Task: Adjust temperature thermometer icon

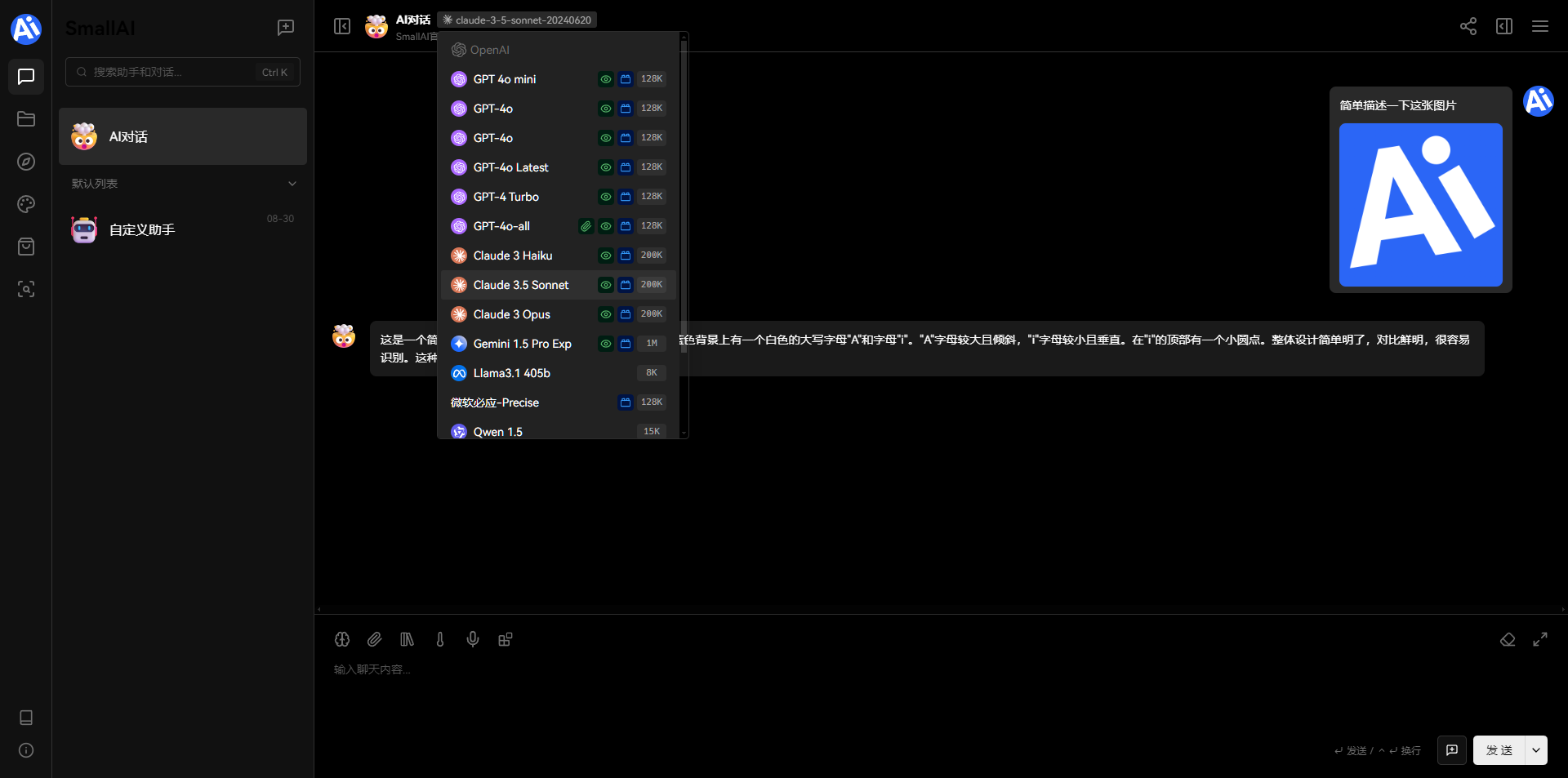Action: pyautogui.click(x=440, y=639)
